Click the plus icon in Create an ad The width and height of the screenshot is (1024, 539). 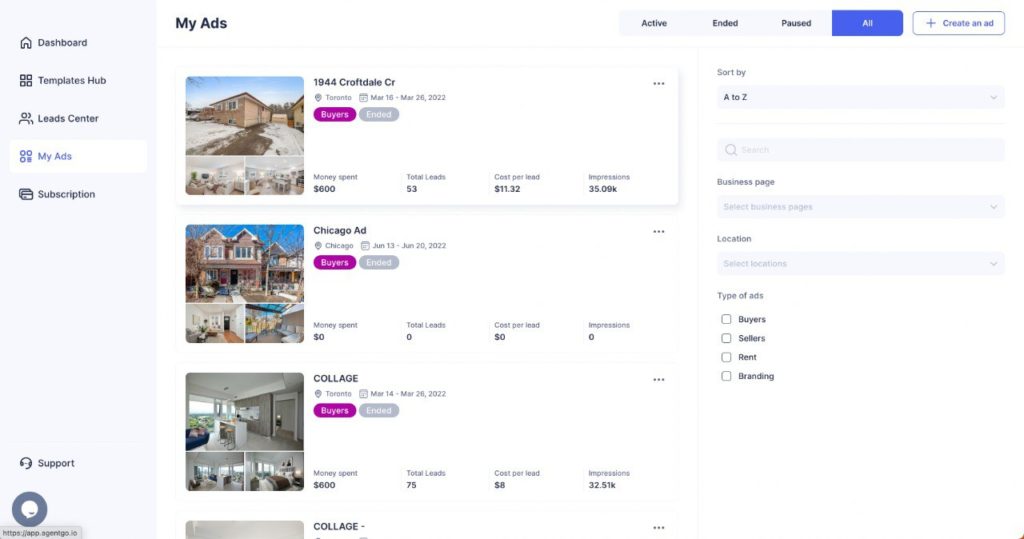point(931,23)
